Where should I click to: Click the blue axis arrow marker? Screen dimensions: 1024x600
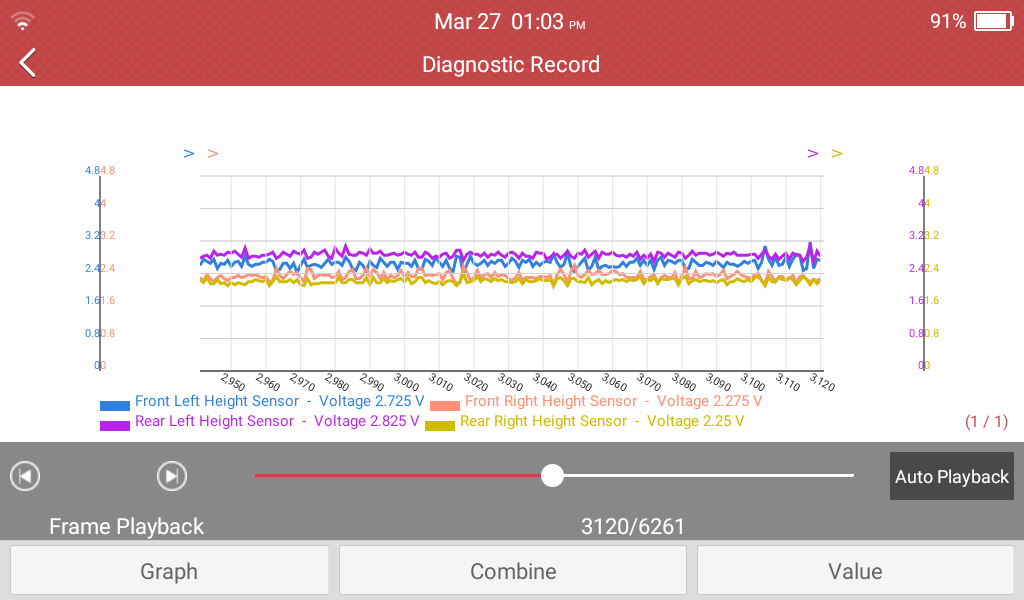[x=189, y=154]
